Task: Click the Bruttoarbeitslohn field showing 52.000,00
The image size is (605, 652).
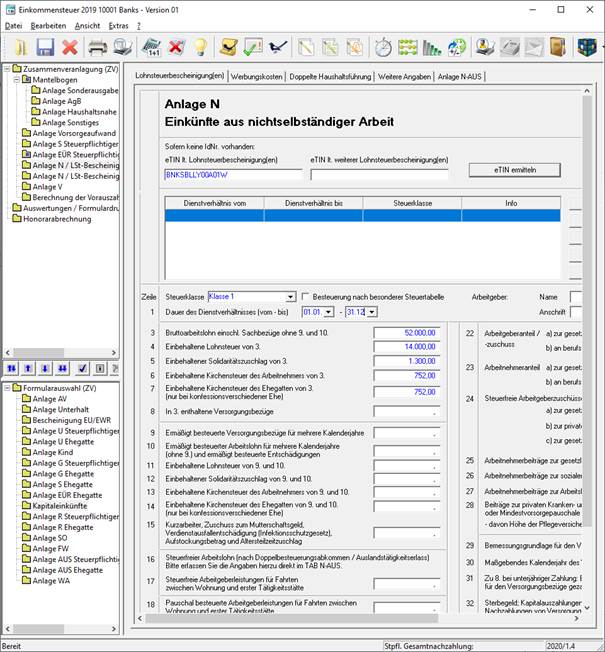Action: 406,333
